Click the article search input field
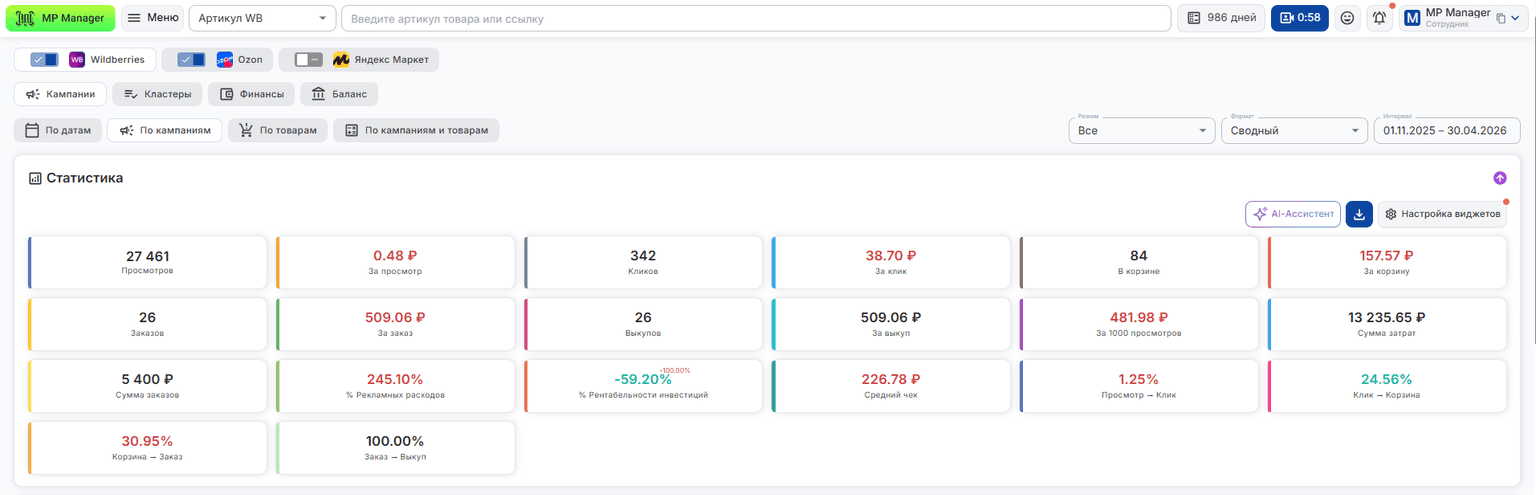This screenshot has width=1536, height=495. coord(756,18)
